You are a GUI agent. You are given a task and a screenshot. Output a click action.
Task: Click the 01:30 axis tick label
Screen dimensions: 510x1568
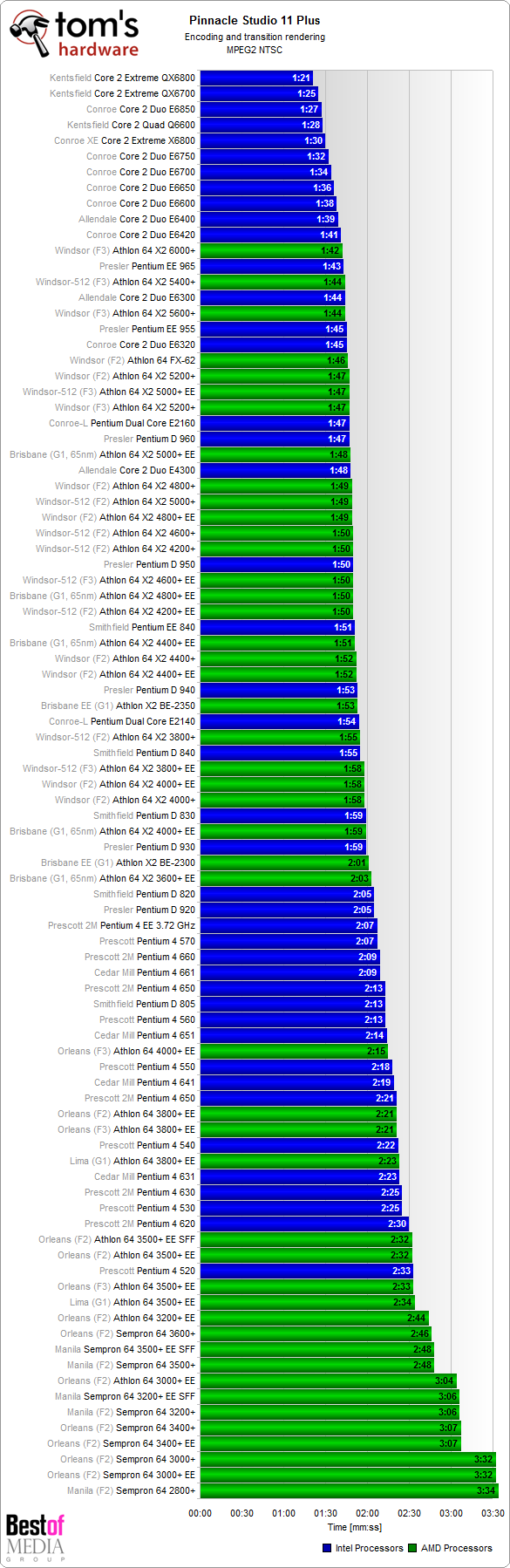(325, 1513)
